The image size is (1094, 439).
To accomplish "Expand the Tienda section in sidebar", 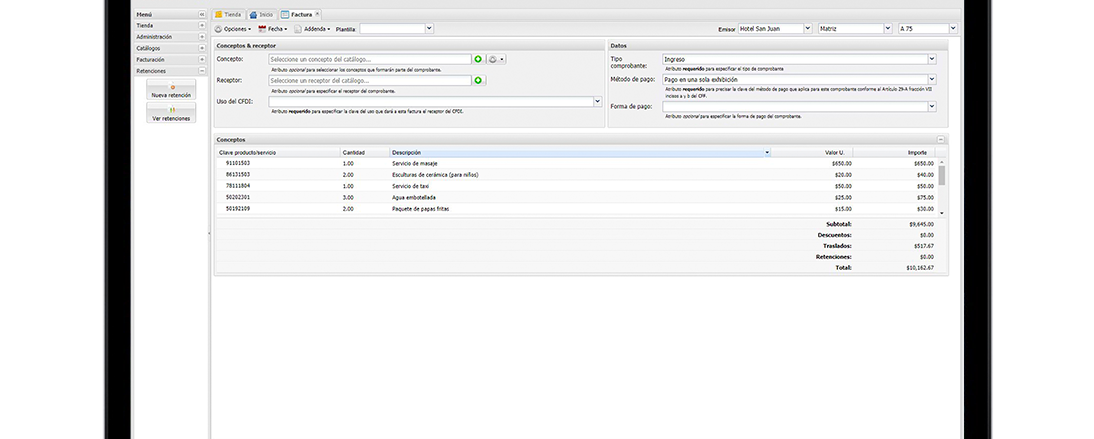I will (201, 26).
